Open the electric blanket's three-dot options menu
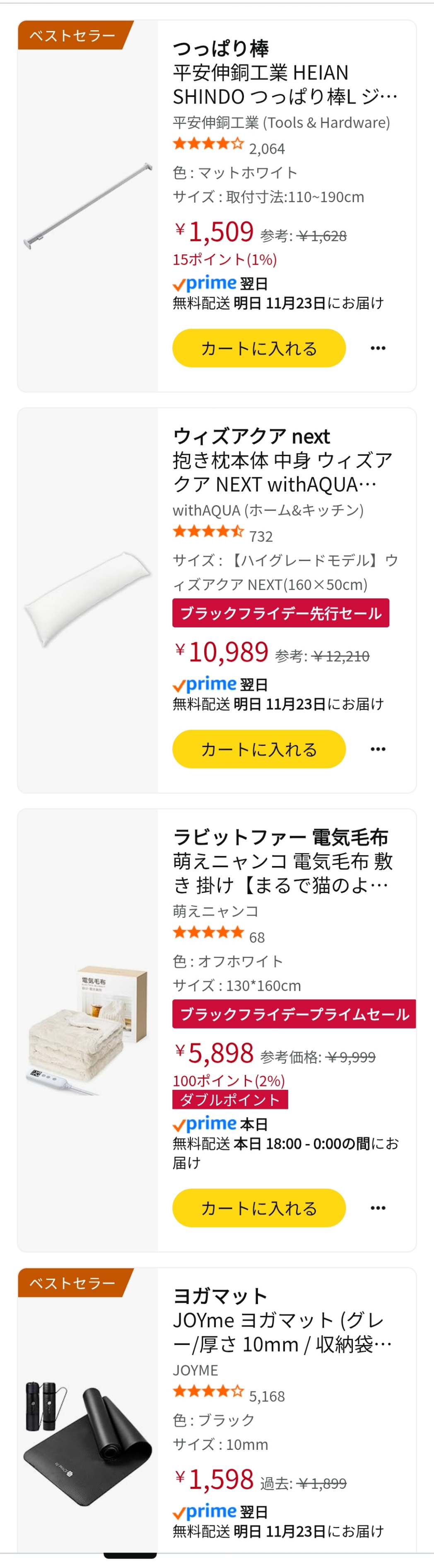Image resolution: width=434 pixels, height=1568 pixels. coord(378,1207)
